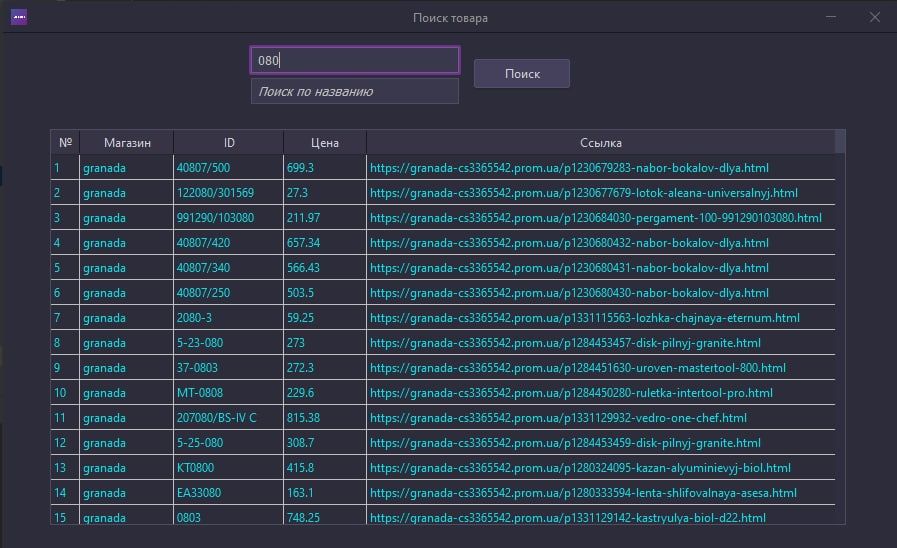Select the № column header
Screen dimensions: 897x548
[x=65, y=142]
